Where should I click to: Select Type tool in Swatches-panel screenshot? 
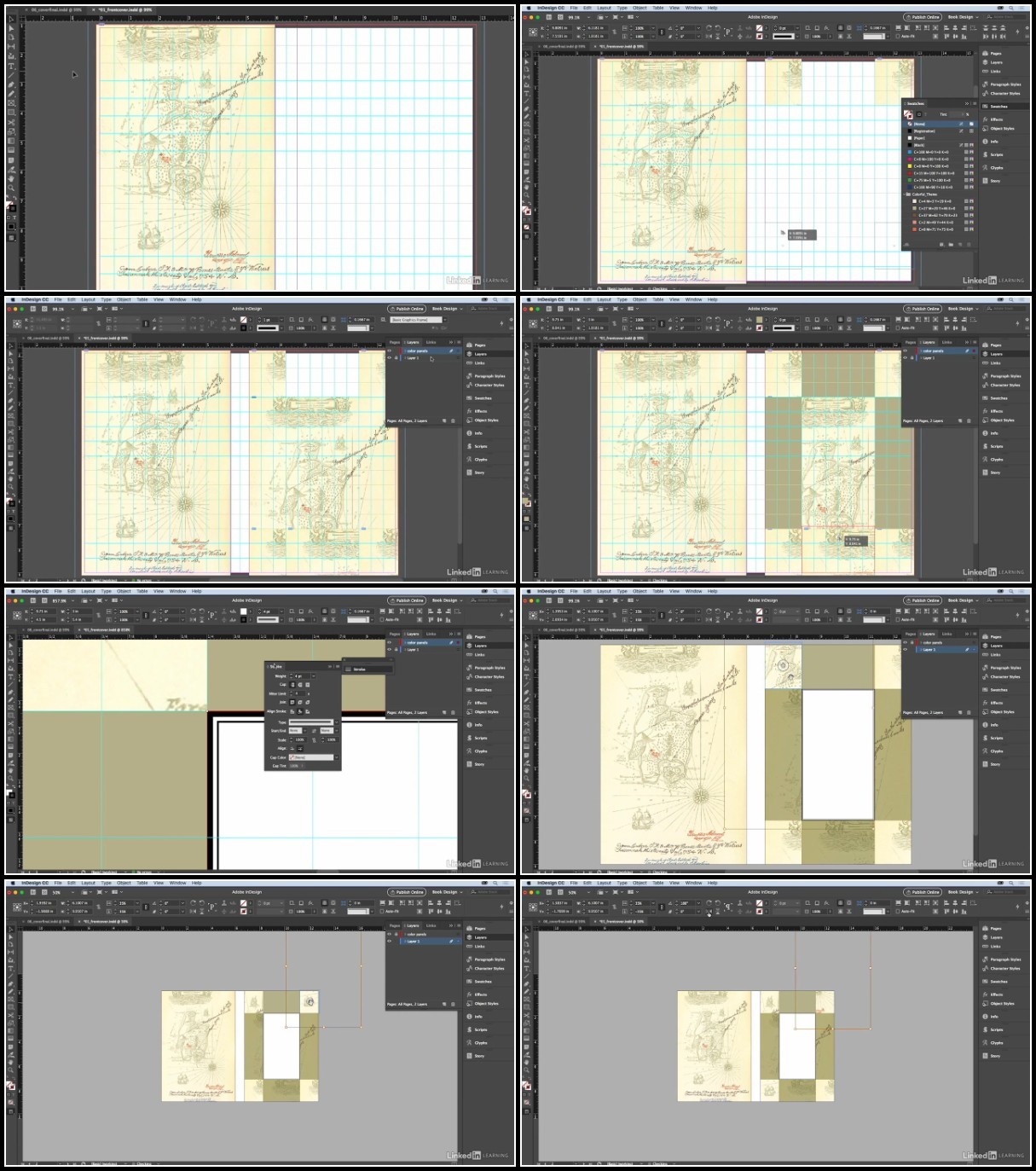pos(527,93)
